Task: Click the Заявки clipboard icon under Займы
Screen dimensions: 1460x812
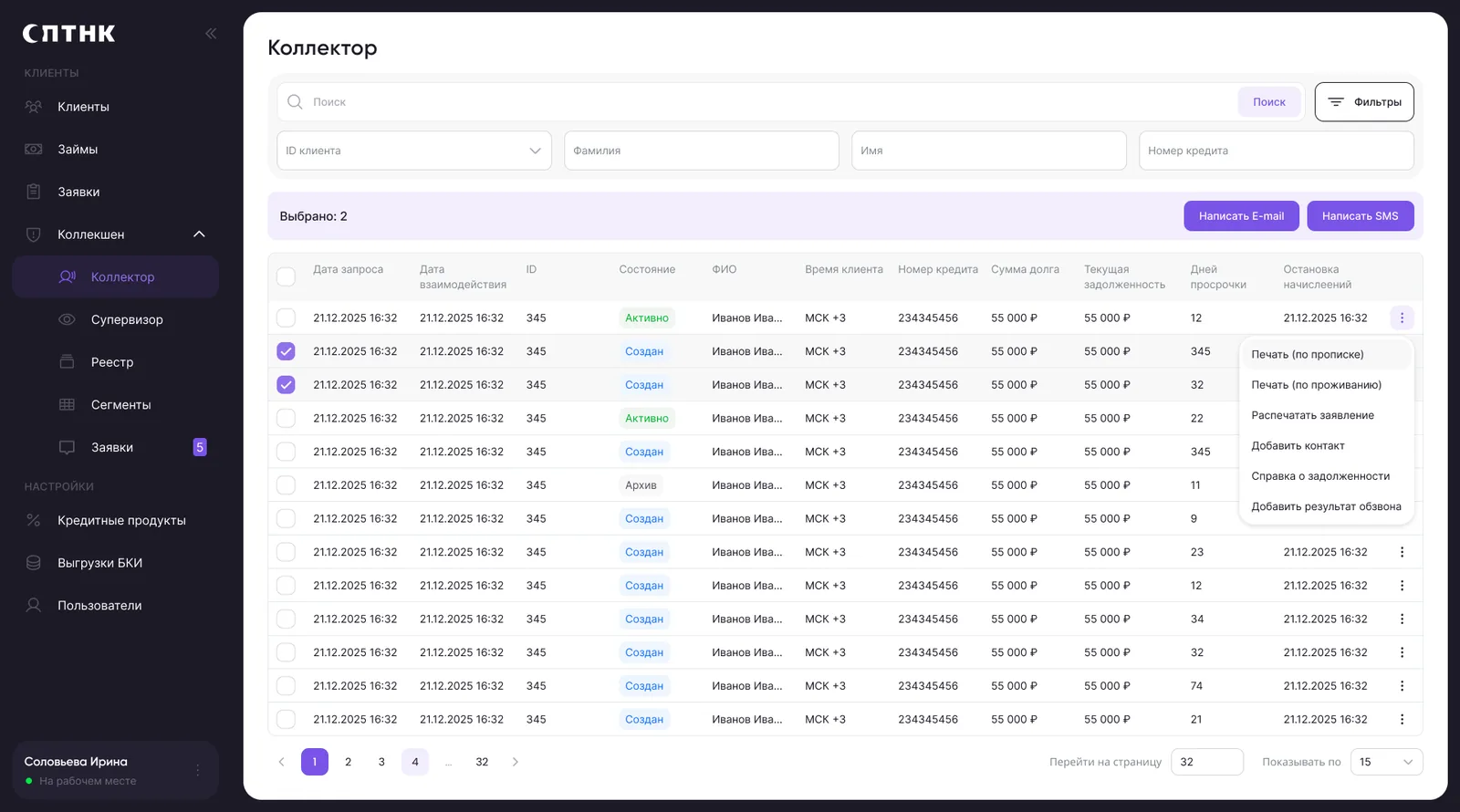Action: [34, 192]
